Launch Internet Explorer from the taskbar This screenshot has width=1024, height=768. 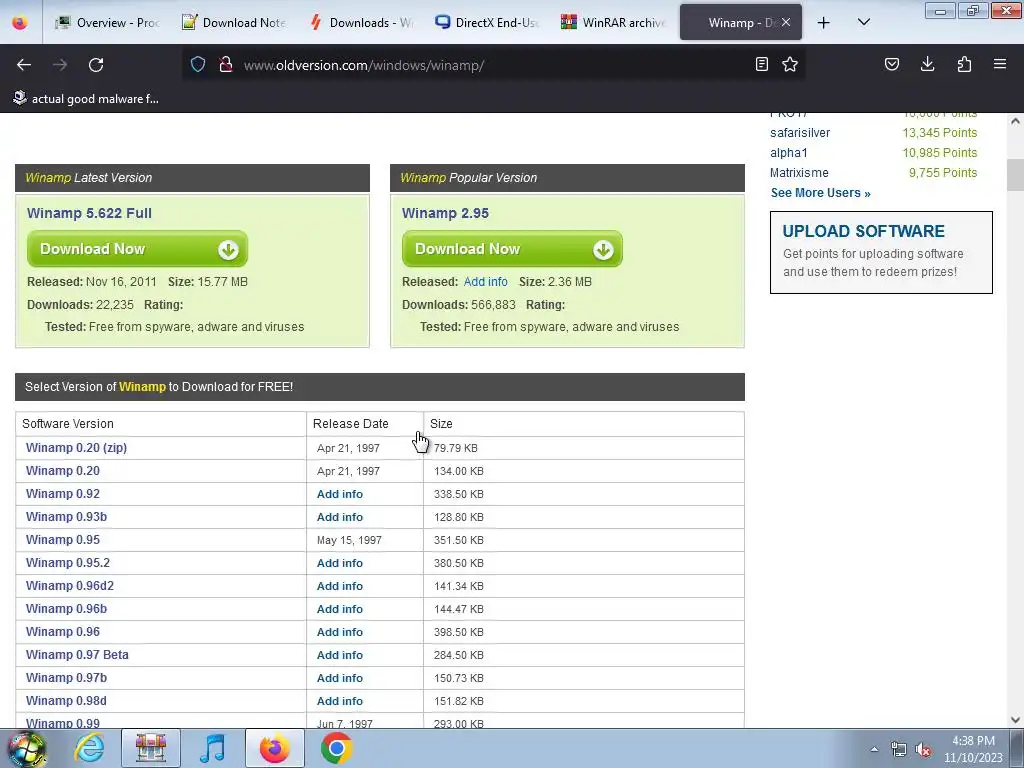pos(89,748)
